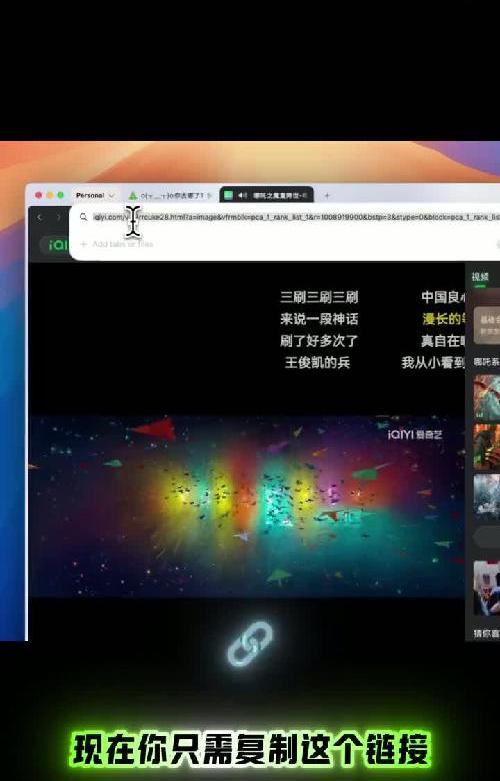Image resolution: width=500 pixels, height=781 pixels.
Task: Click the red close window button
Action: (x=39, y=195)
